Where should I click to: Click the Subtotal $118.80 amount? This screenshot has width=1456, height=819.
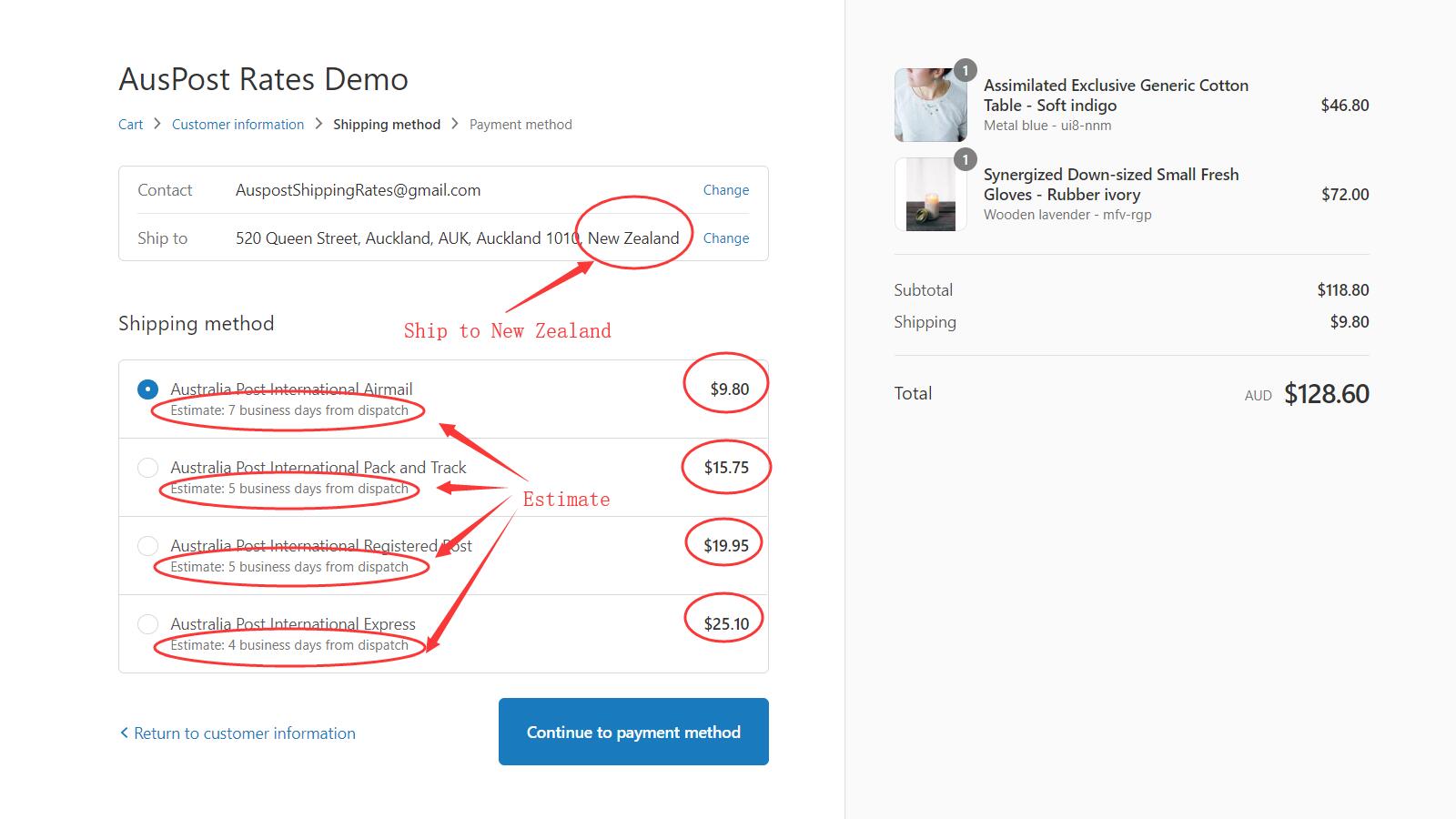click(1343, 290)
